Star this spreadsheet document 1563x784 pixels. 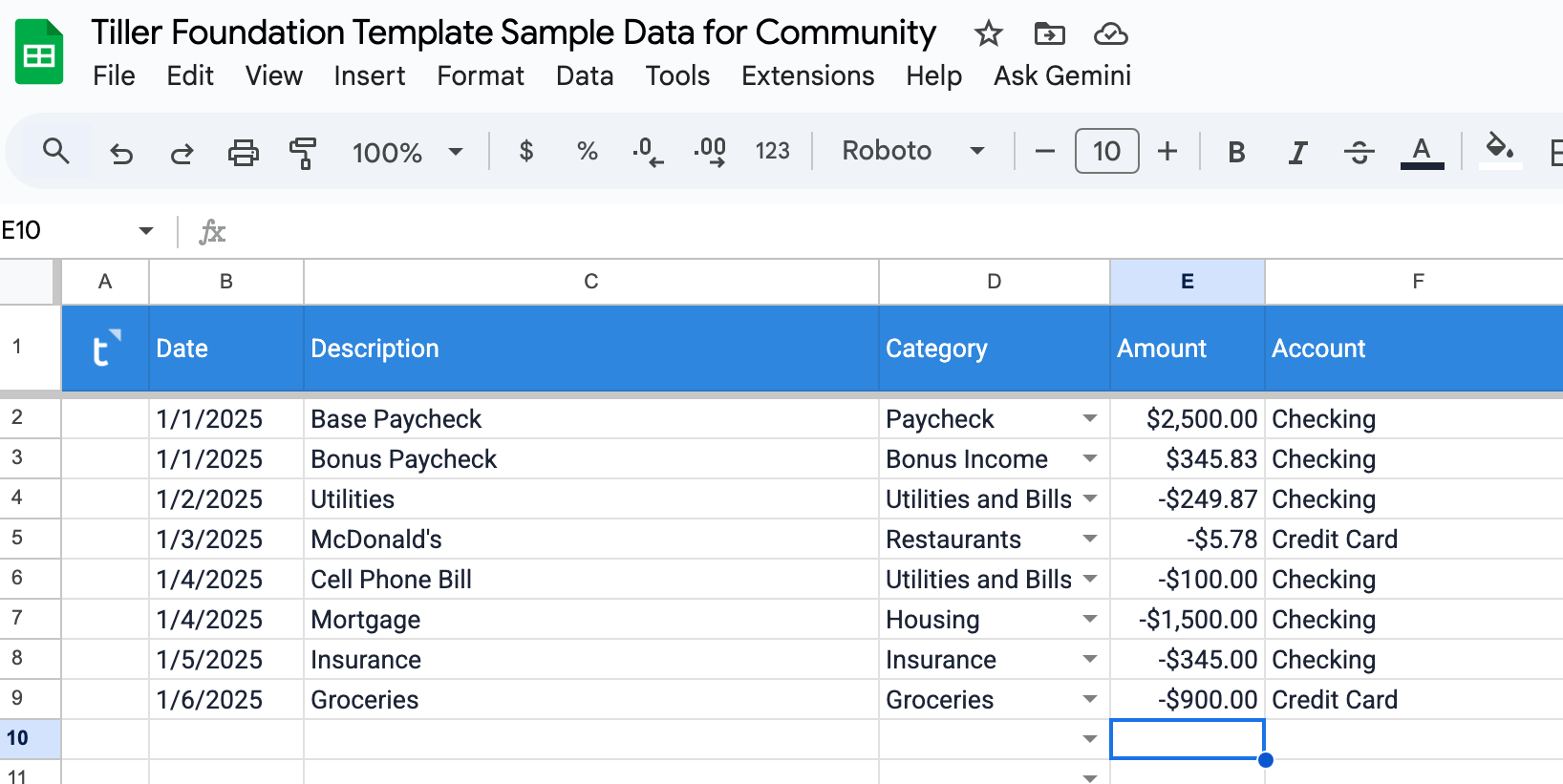point(988,34)
